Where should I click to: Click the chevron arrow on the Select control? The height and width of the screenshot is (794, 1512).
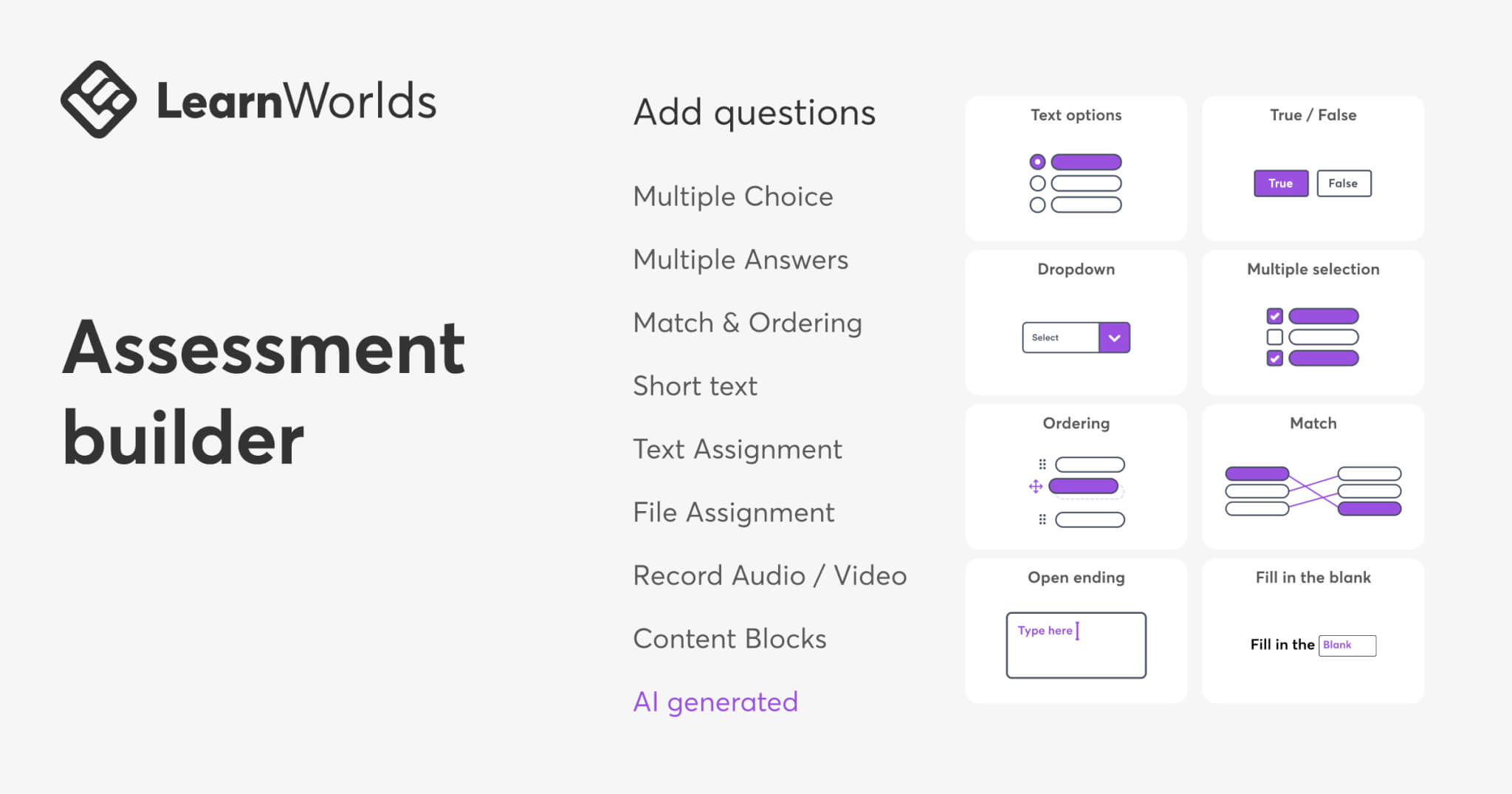pyautogui.click(x=1113, y=338)
